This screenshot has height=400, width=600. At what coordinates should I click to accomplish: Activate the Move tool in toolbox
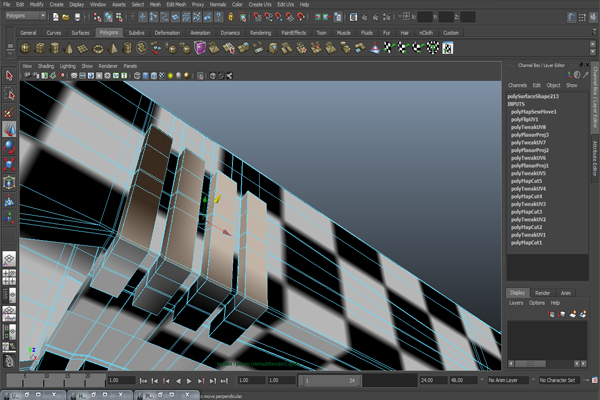9,129
